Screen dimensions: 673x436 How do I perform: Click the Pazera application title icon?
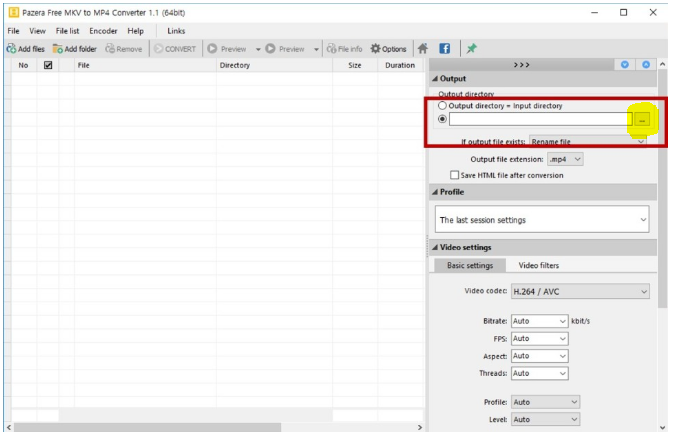point(14,12)
